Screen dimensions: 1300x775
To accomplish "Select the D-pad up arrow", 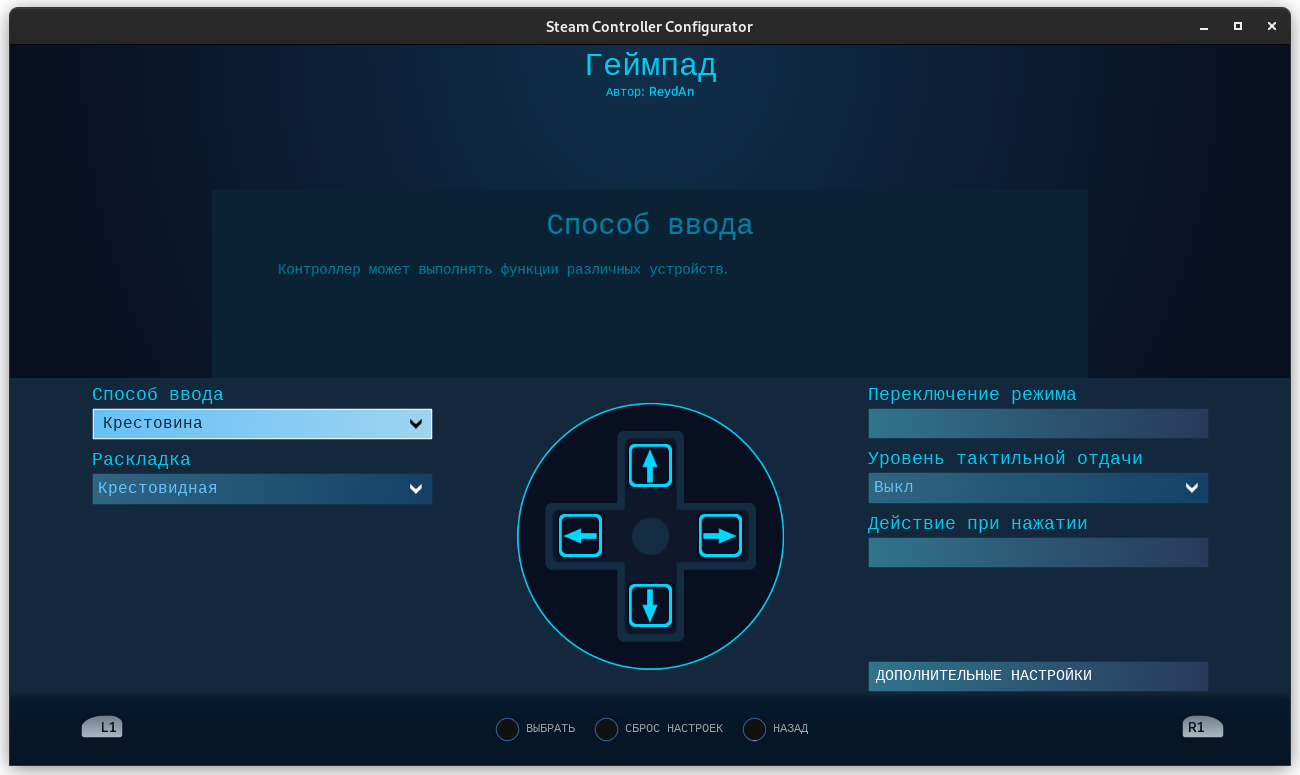I will (650, 466).
